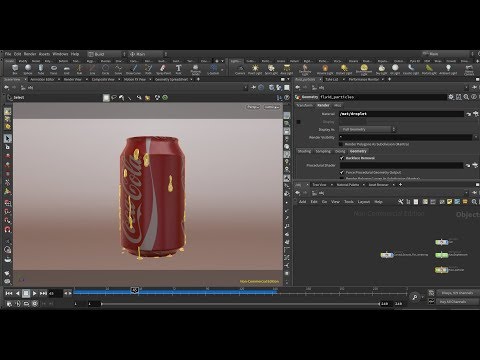
Task: Click the timeline range slider bar
Action: 240,304
